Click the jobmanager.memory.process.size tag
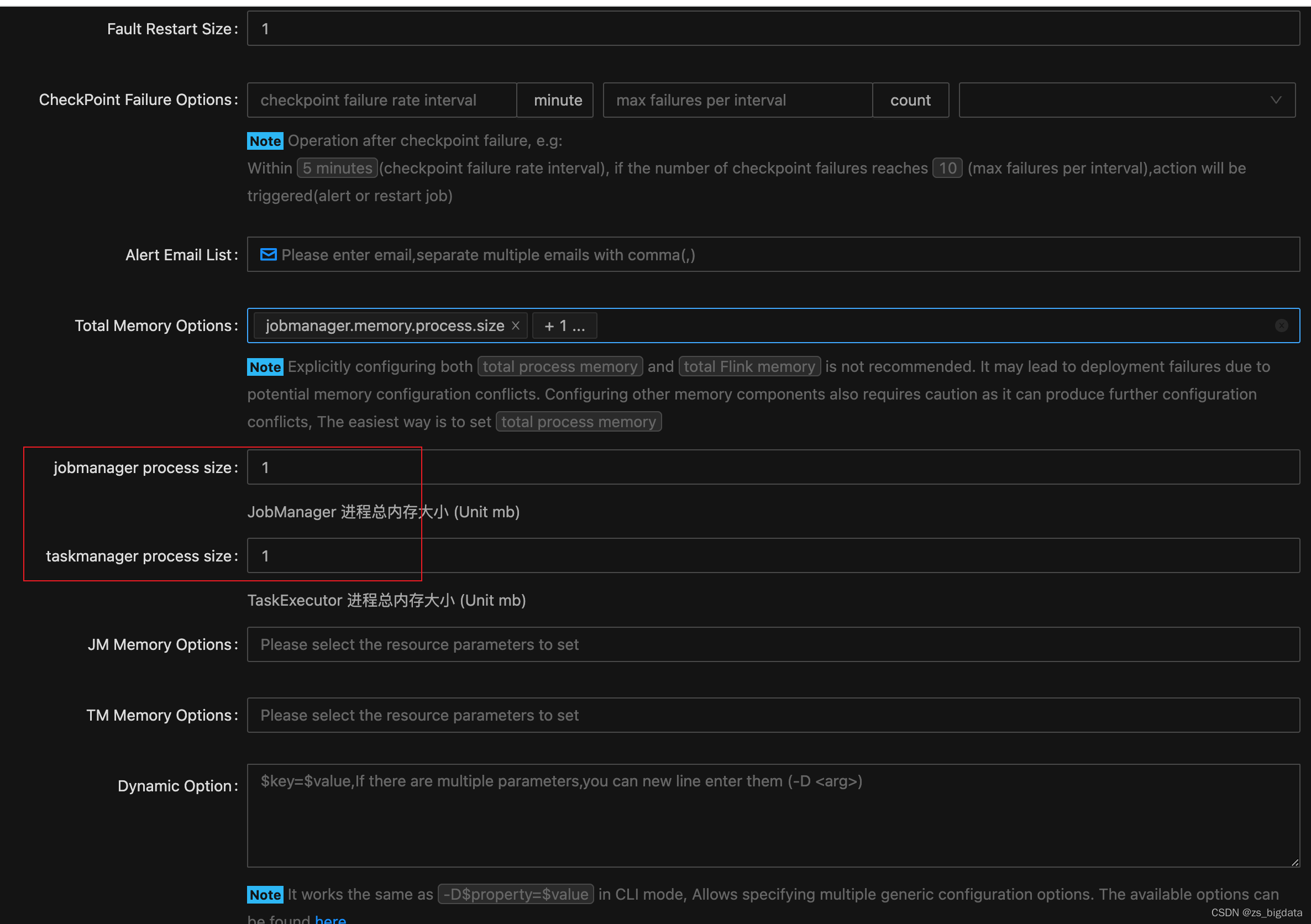The image size is (1311, 924). 384,326
